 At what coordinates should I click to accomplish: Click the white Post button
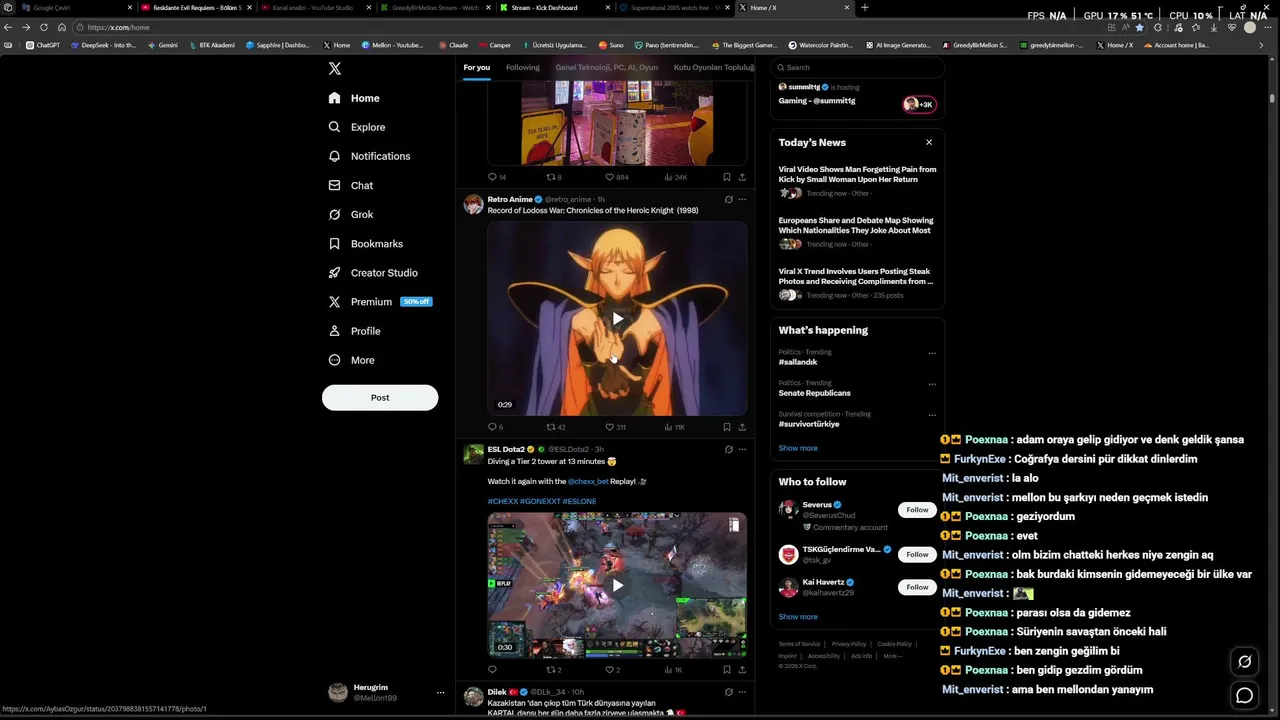pos(380,397)
